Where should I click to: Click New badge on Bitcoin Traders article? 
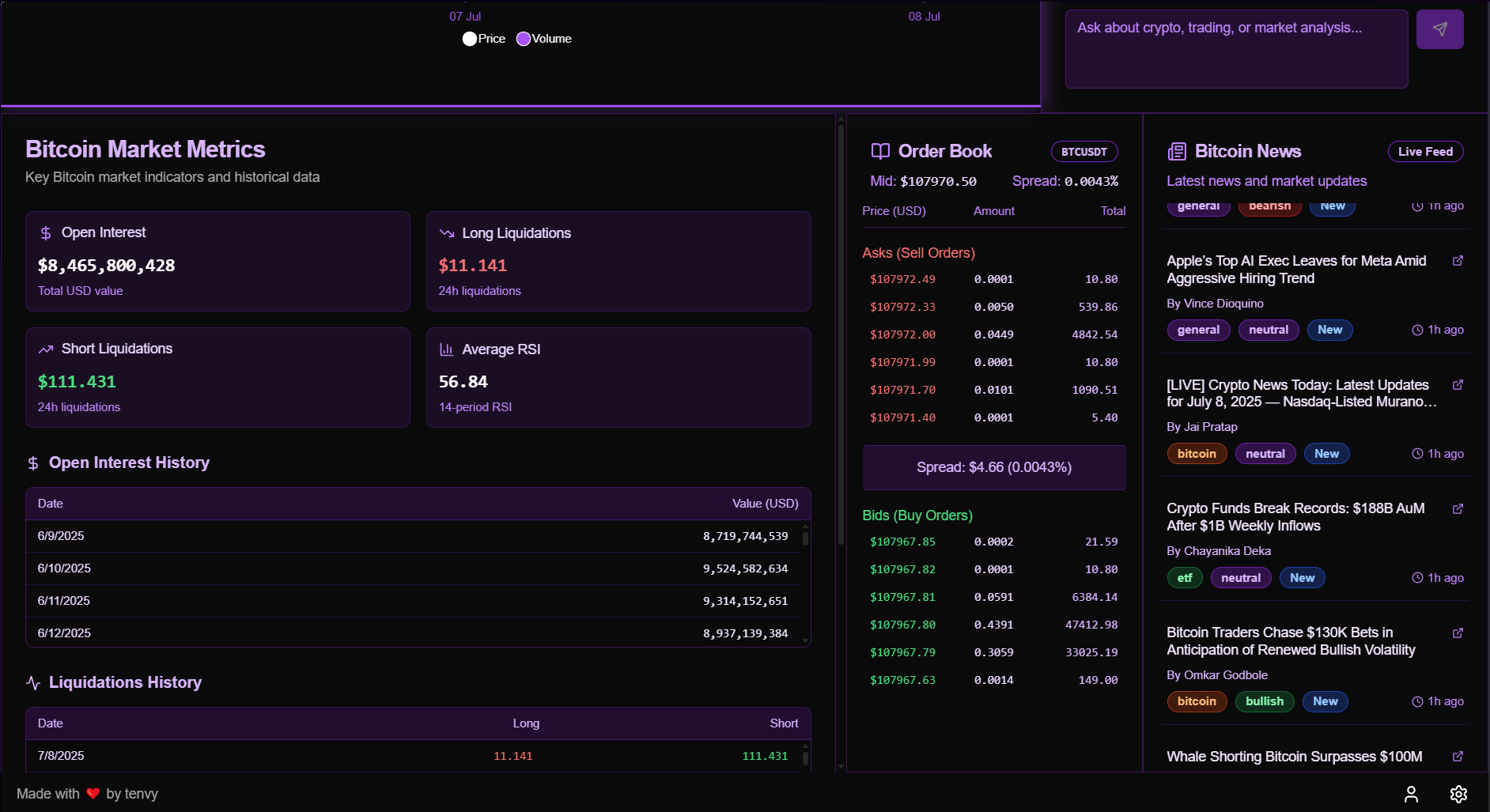coord(1325,701)
